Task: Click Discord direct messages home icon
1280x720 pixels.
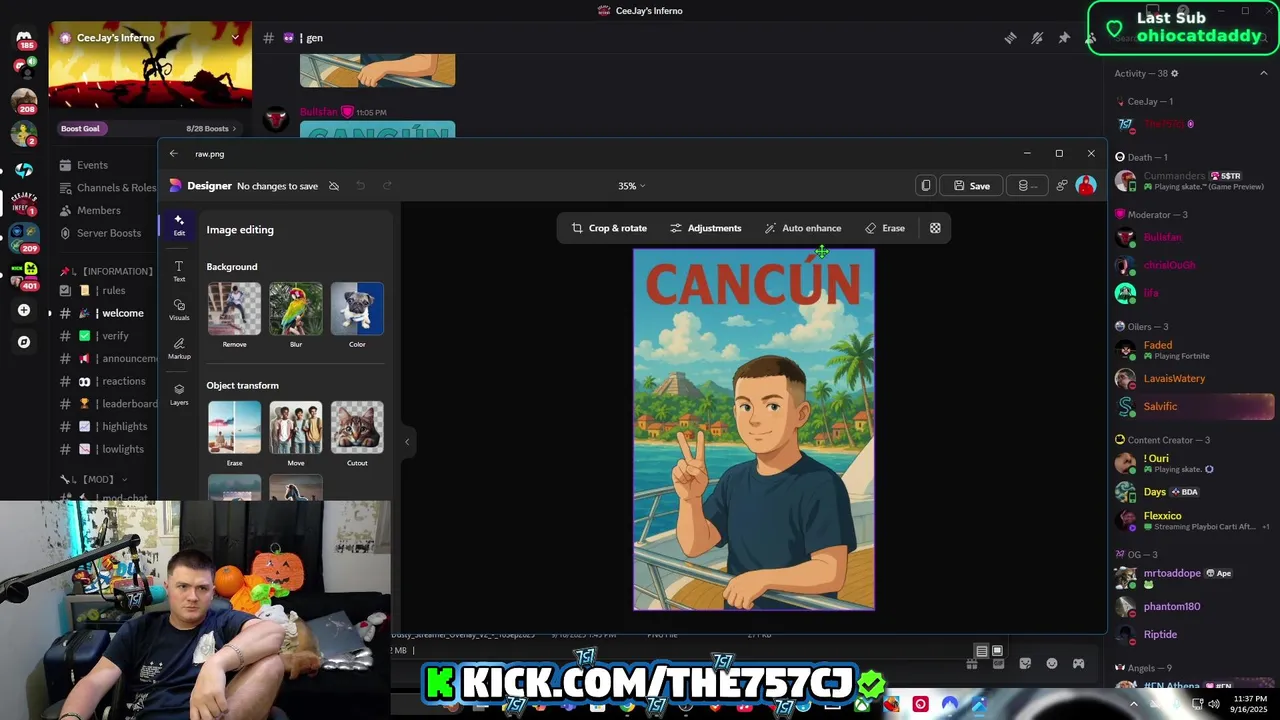Action: [24, 39]
